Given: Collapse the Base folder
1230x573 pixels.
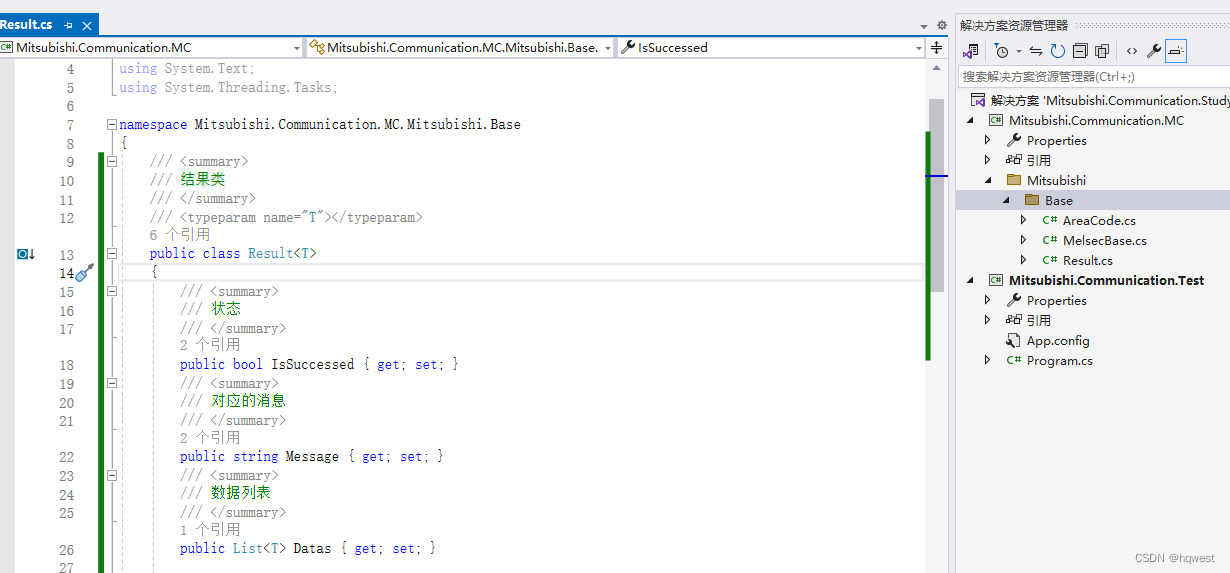Looking at the screenshot, I should coord(1006,200).
